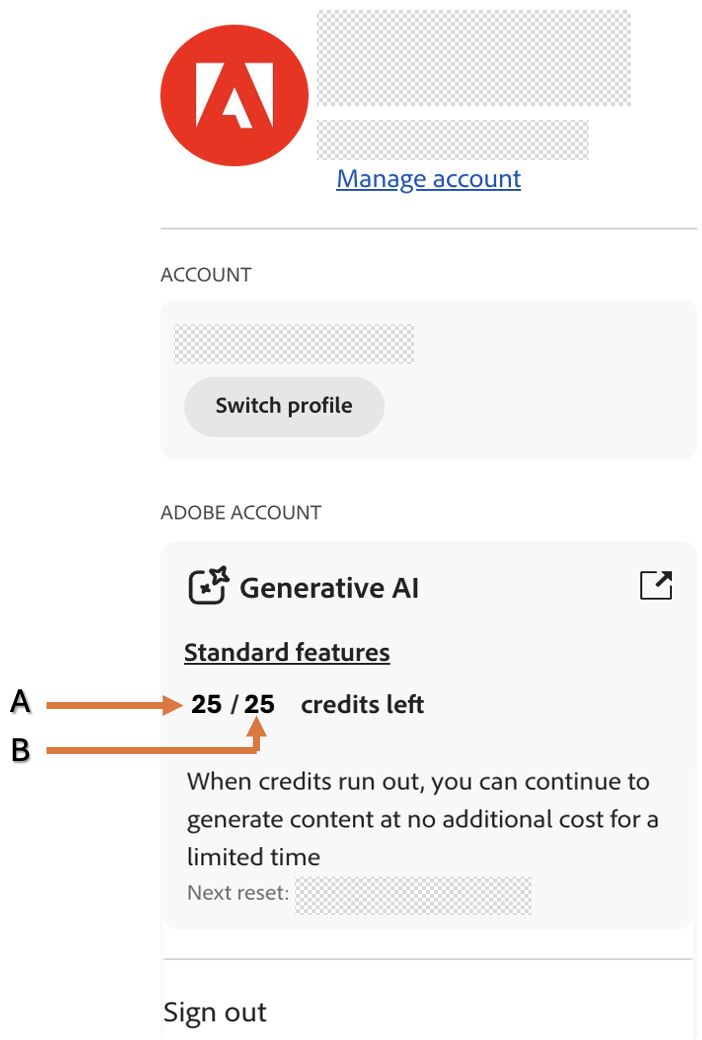Click the total credits number after the slash
Image resolution: width=702 pixels, height=1040 pixels.
[x=260, y=705]
